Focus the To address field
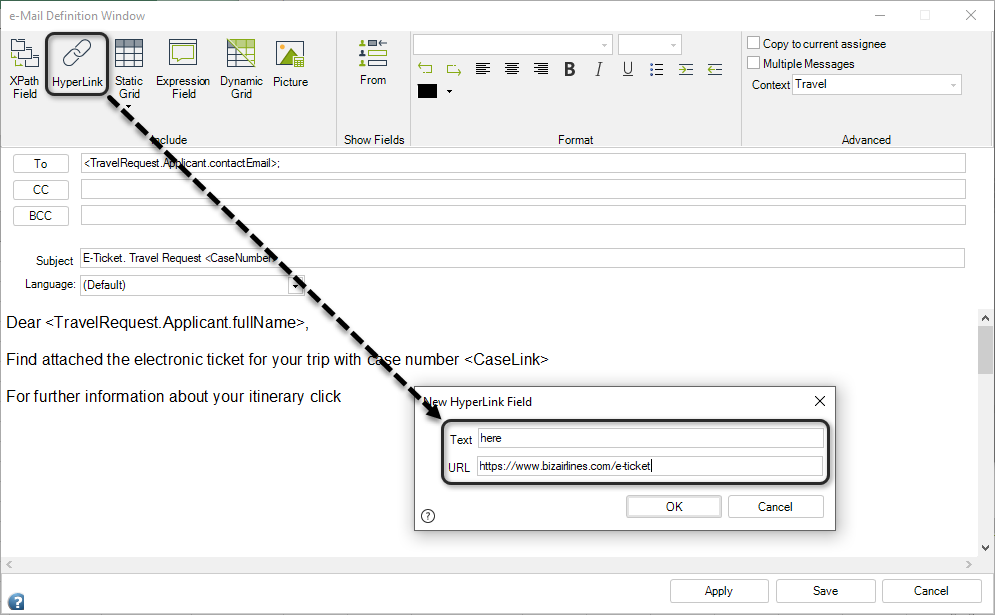The image size is (995, 615). coord(523,163)
